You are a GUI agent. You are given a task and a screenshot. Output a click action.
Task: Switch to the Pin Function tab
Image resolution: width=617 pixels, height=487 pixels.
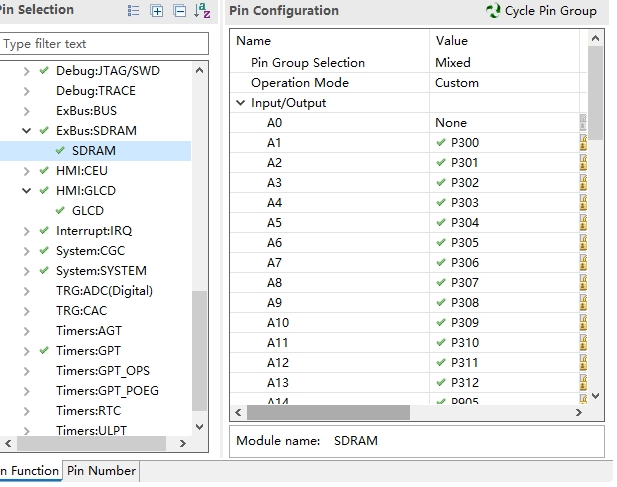(31, 471)
